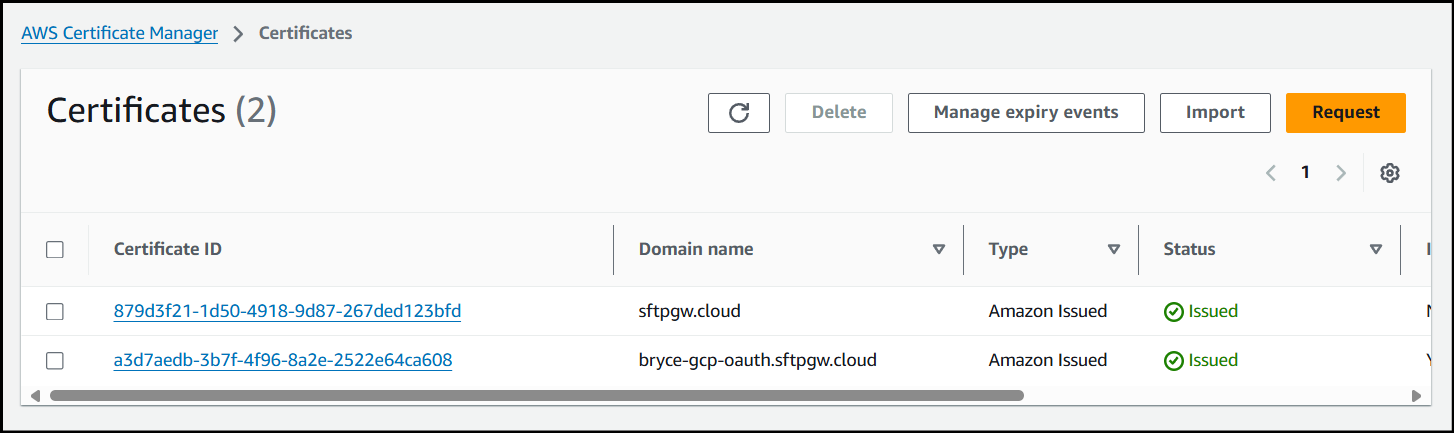Viewport: 1454px width, 433px height.
Task: Click Issued status icon for sftpgw.cloud
Action: [1173, 312]
